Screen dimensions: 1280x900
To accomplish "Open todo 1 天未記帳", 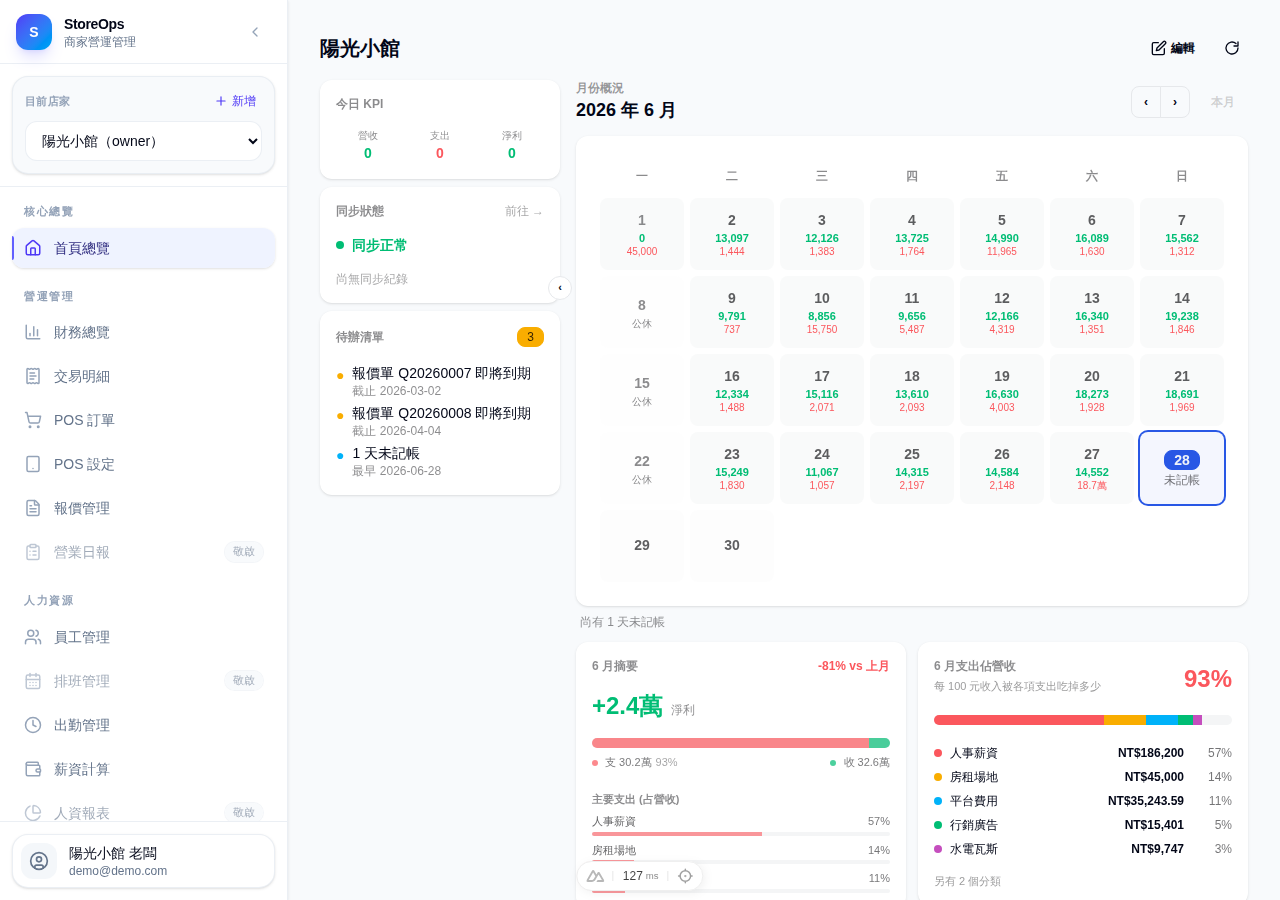I will click(x=440, y=461).
